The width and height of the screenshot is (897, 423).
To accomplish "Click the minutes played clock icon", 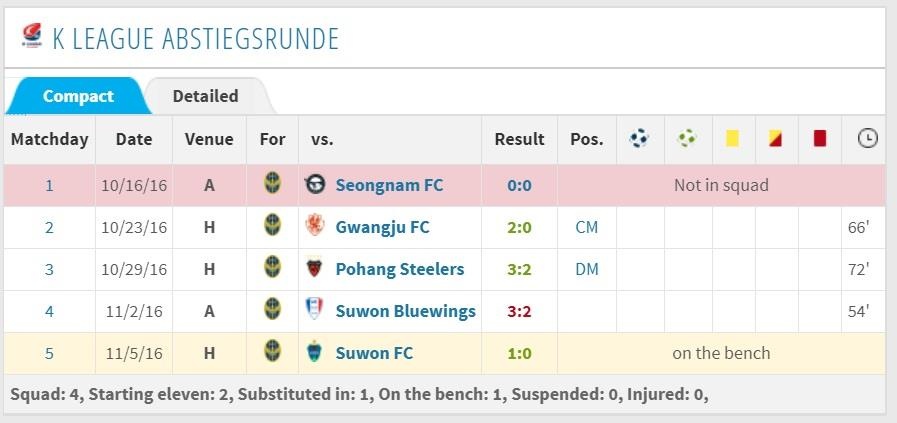I will click(867, 139).
